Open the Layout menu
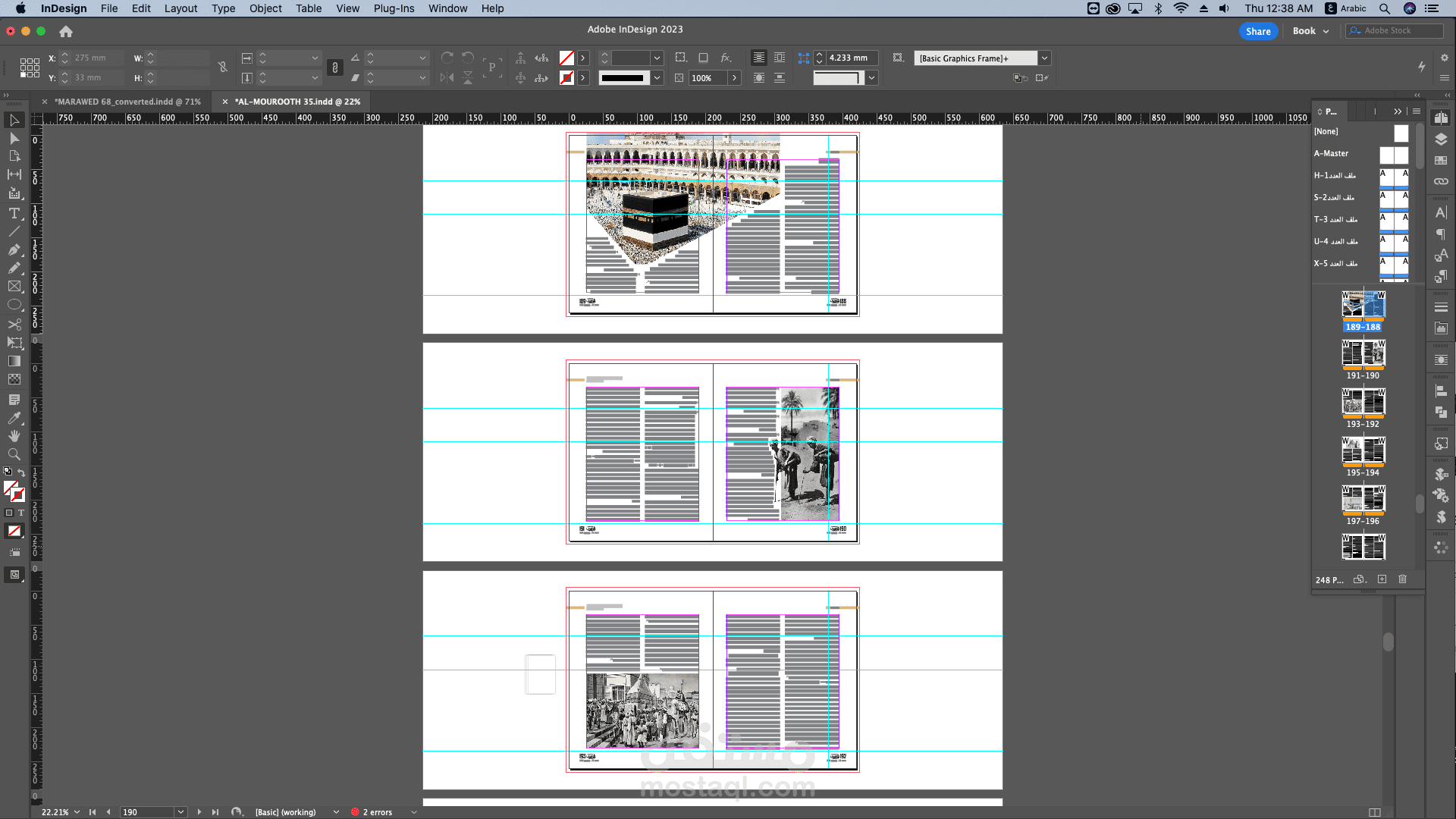Screen dimensions: 1456x819 [x=180, y=8]
